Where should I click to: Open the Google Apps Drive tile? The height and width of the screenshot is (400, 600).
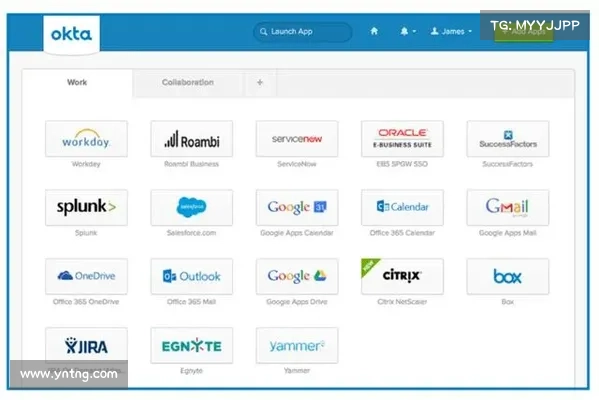tap(297, 276)
